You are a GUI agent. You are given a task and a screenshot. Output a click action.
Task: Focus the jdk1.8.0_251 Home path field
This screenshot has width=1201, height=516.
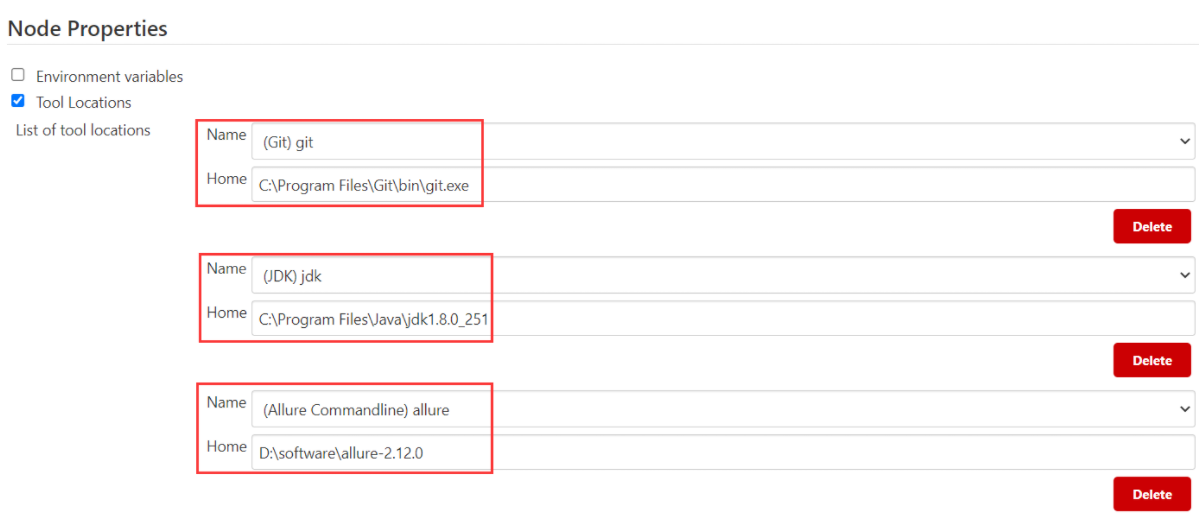click(722, 319)
